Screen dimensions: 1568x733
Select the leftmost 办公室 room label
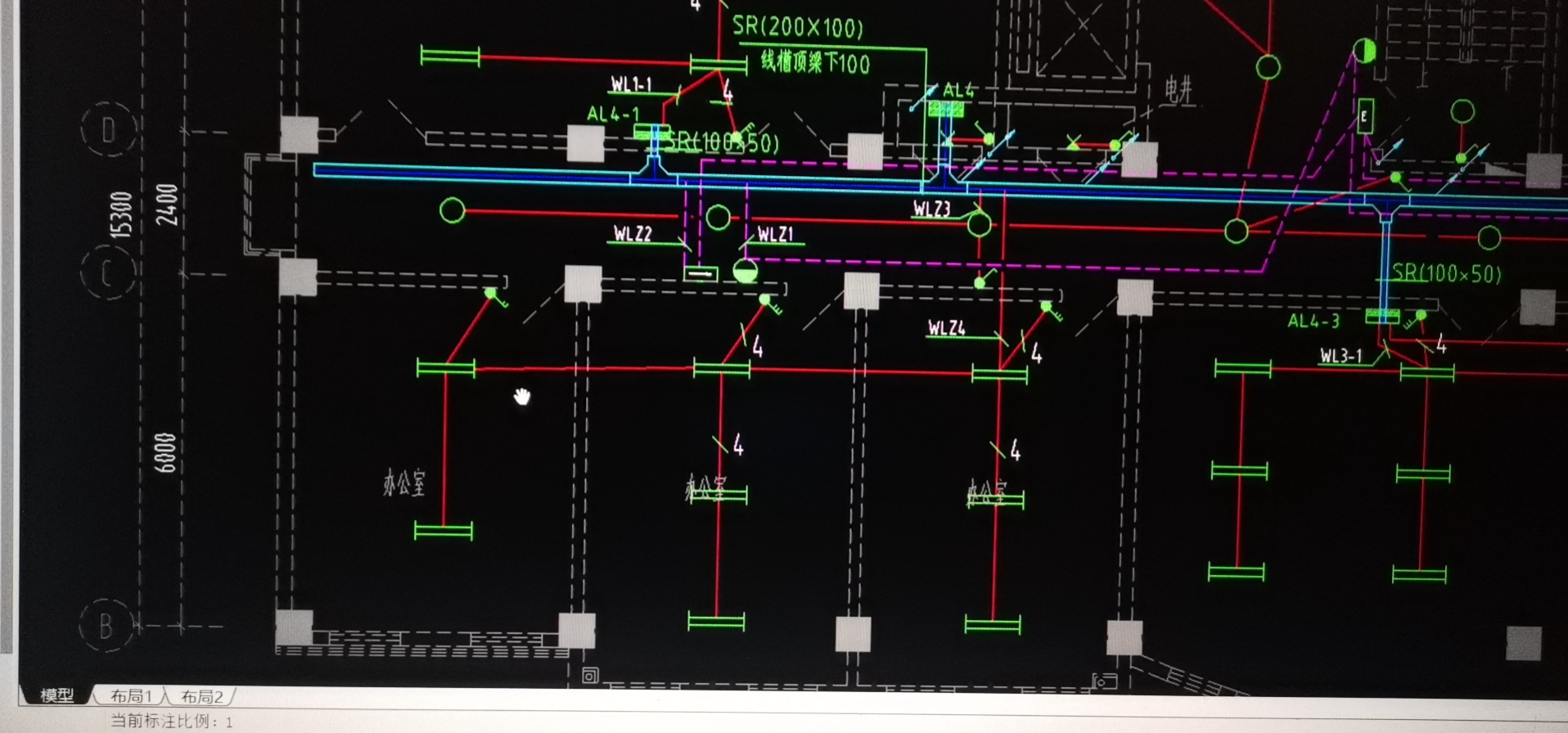(x=404, y=483)
